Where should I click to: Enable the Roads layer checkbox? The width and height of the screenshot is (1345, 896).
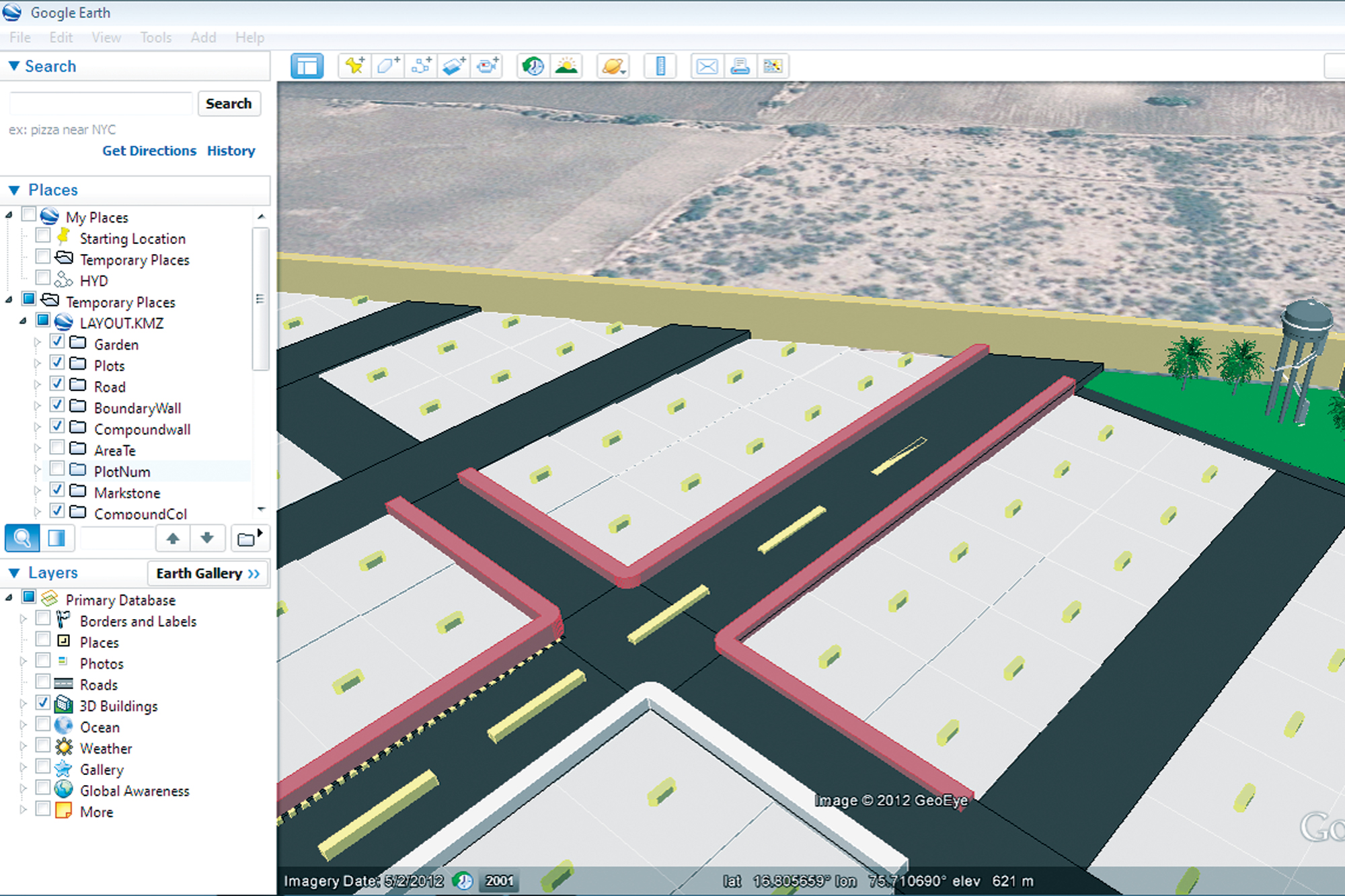(x=43, y=683)
